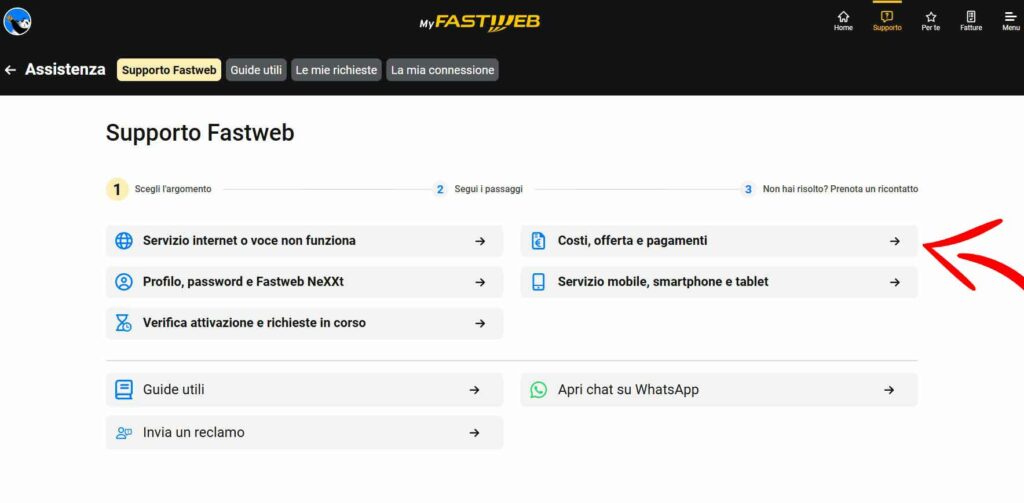Viewport: 1024px width, 503px height.
Task: Click arrow on Guide utili row
Action: pos(474,390)
